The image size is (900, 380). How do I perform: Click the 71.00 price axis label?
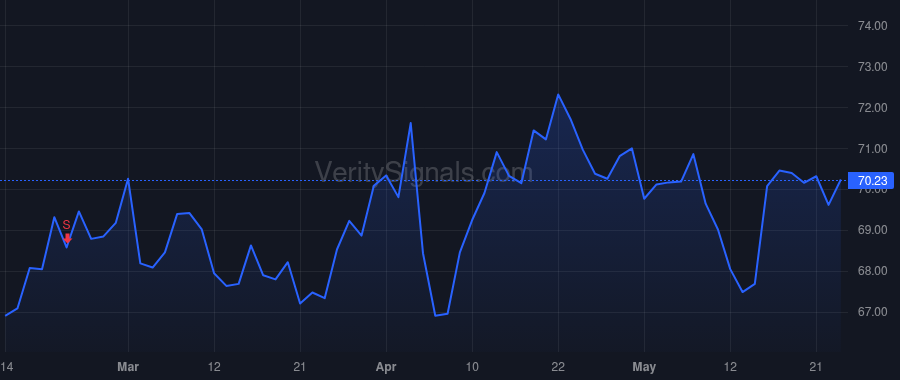[872, 149]
